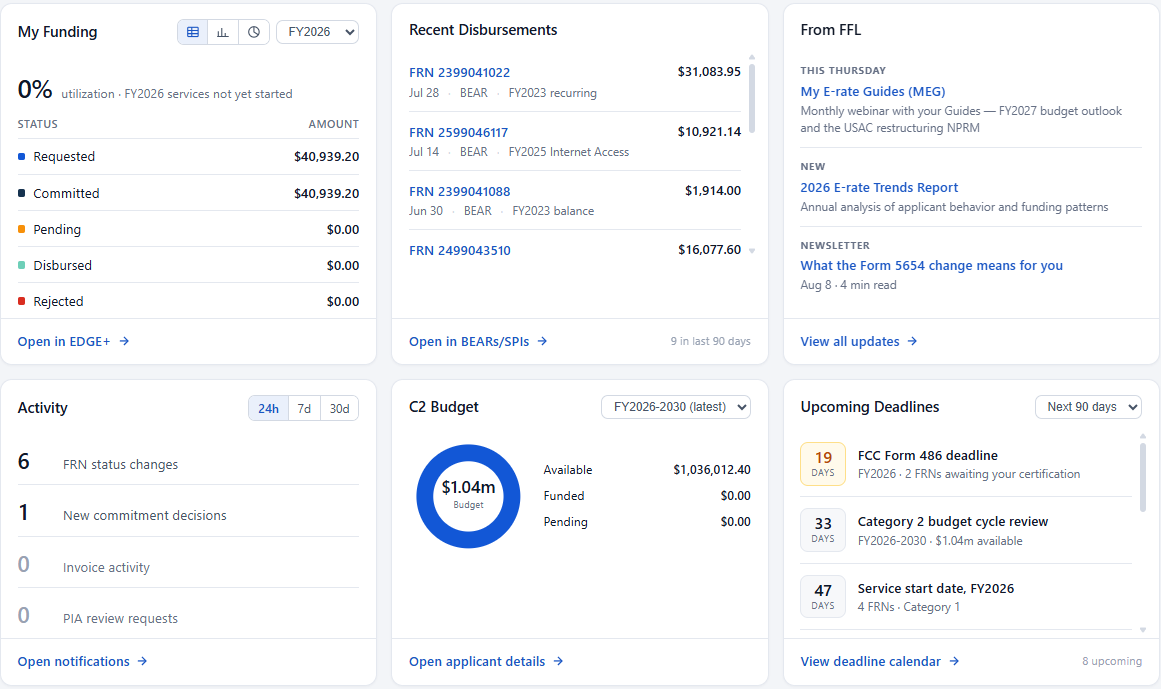Open FRN 2499043510 disbursement
The height and width of the screenshot is (689, 1161).
pyautogui.click(x=460, y=251)
